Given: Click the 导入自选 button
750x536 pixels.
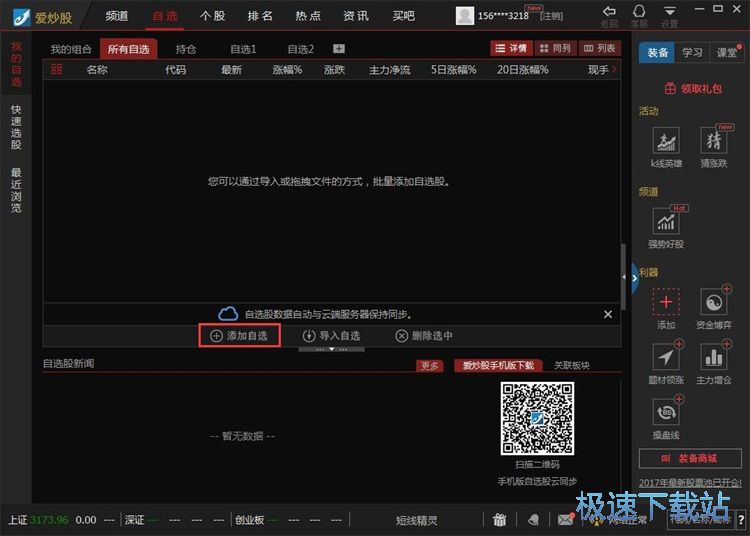Looking at the screenshot, I should pyautogui.click(x=331, y=336).
